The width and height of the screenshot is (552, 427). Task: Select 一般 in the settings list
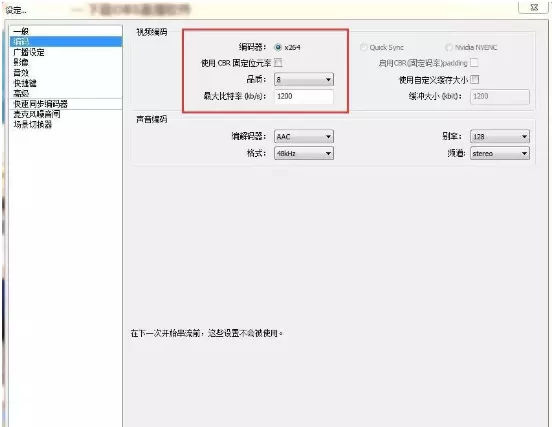click(x=66, y=31)
